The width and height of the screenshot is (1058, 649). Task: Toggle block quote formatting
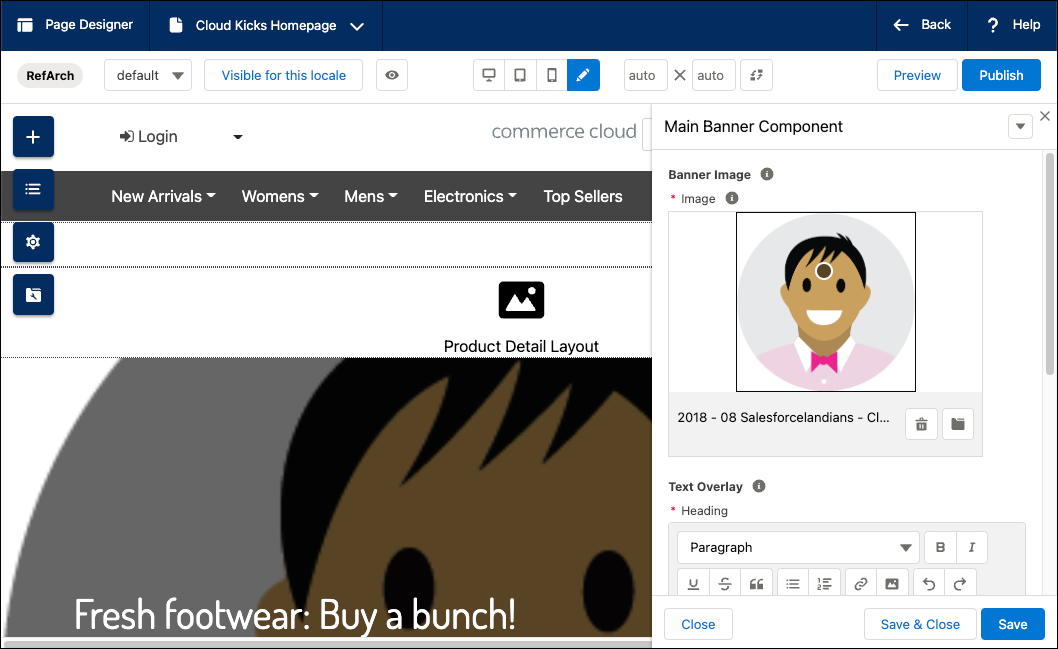[x=756, y=584]
